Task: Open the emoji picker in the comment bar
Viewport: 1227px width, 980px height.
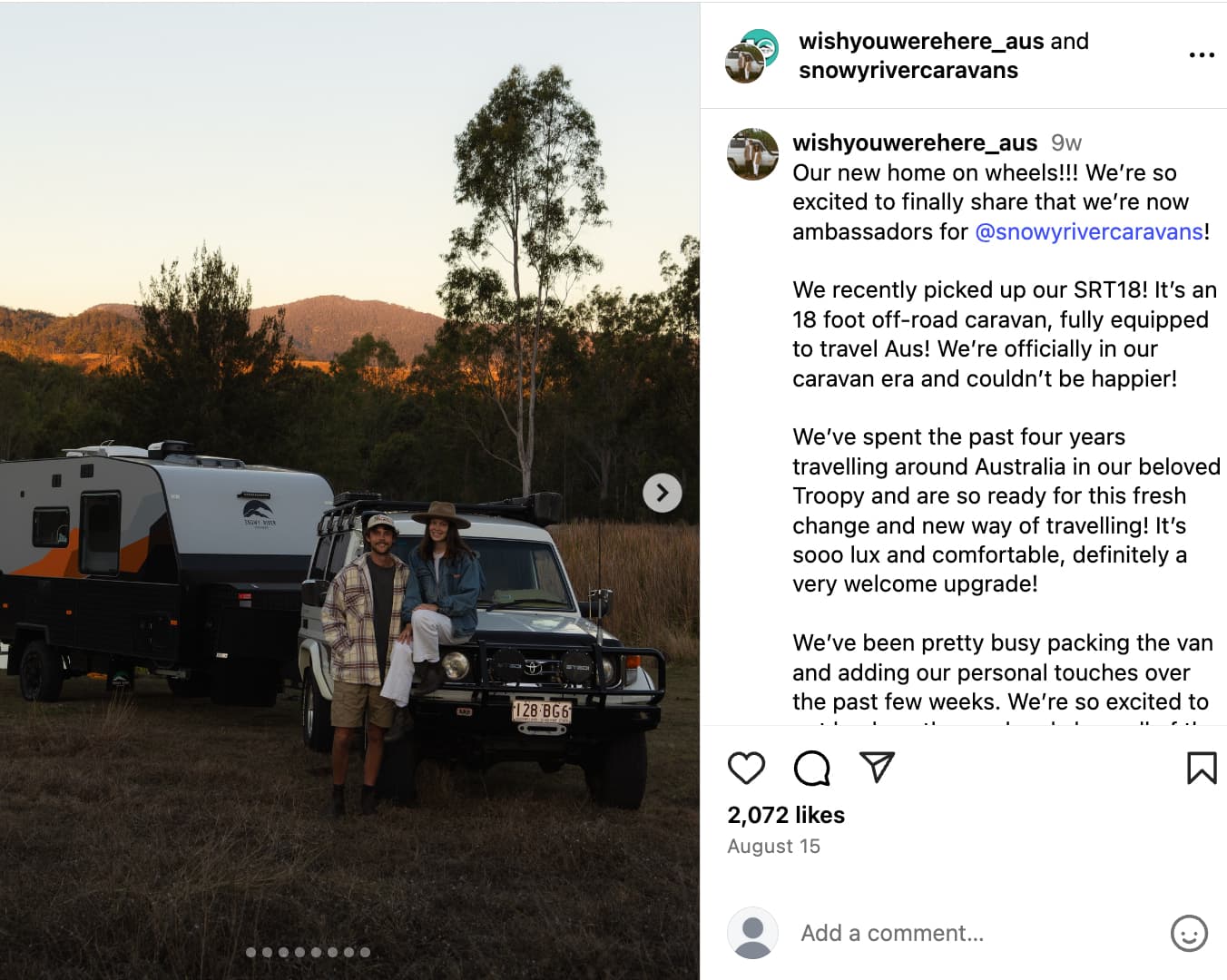Action: (x=1190, y=933)
